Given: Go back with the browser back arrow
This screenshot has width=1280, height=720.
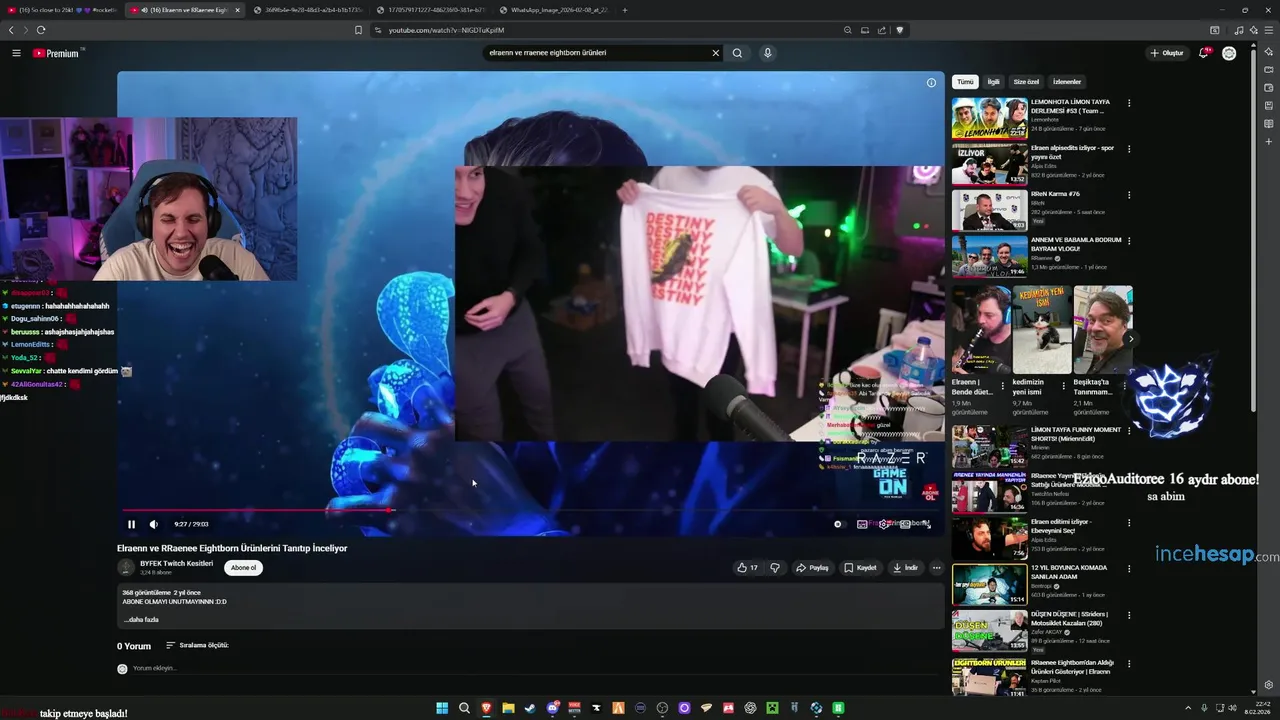Looking at the screenshot, I should 11,30.
